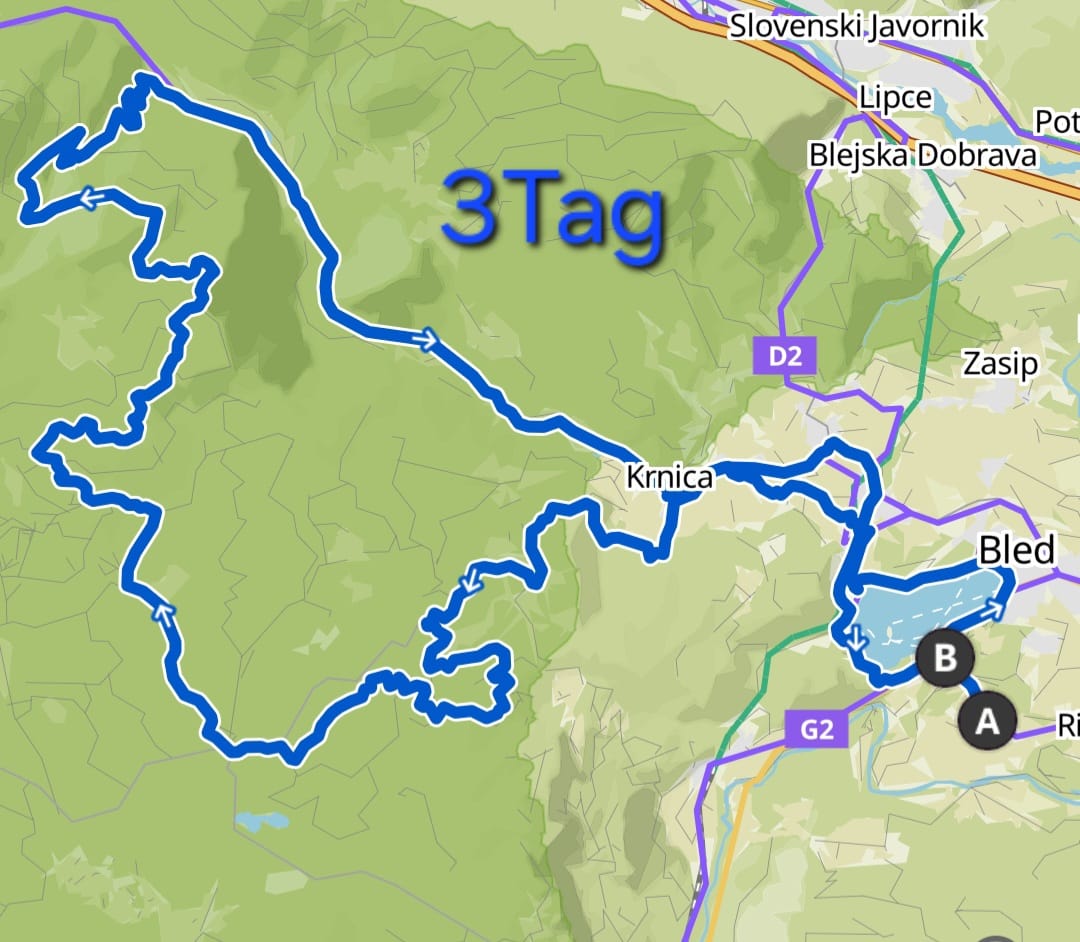Click the Slovenski Javornik label
Screen dimensions: 1080x942
point(857,26)
